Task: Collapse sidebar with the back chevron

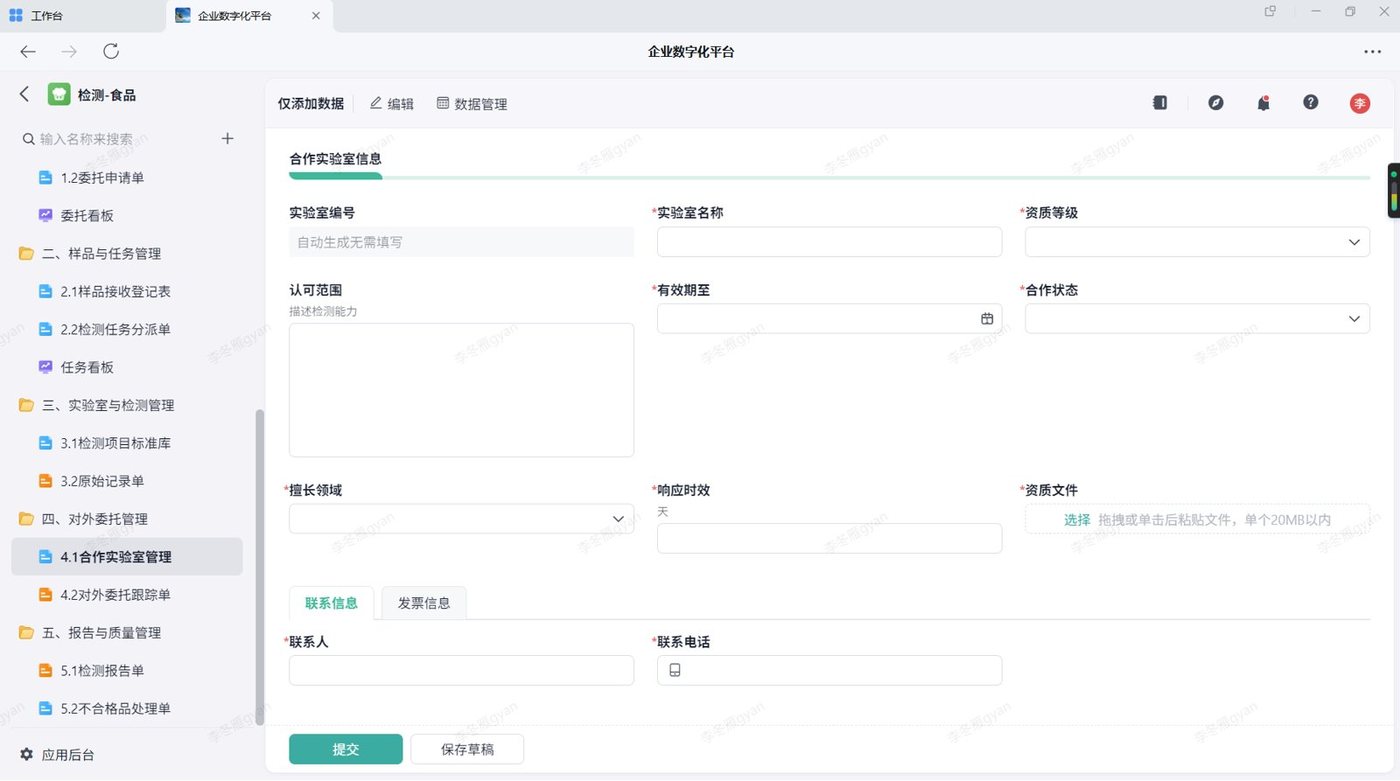Action: click(24, 94)
